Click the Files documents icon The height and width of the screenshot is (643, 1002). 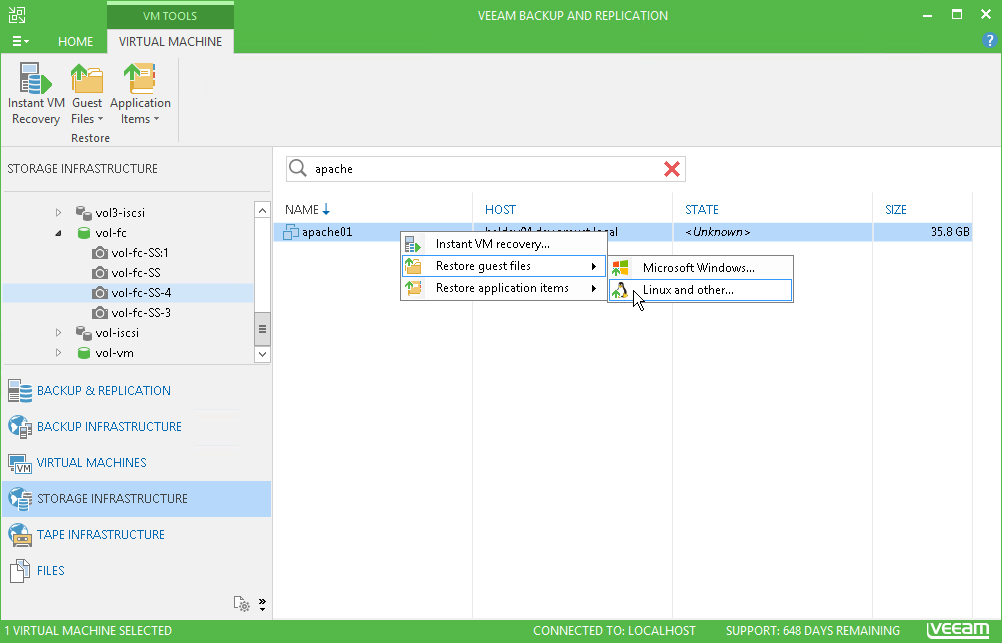tap(20, 571)
